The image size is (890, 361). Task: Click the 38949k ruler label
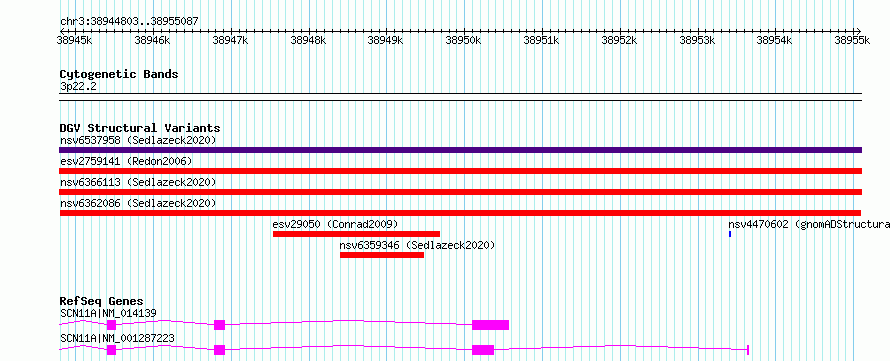pos(385,40)
